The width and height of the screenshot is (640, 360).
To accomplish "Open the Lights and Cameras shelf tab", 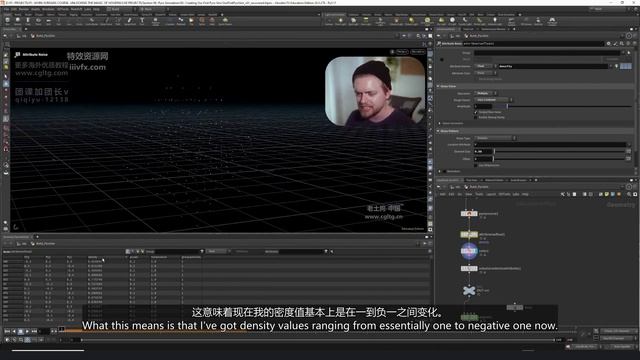I will (335, 14).
